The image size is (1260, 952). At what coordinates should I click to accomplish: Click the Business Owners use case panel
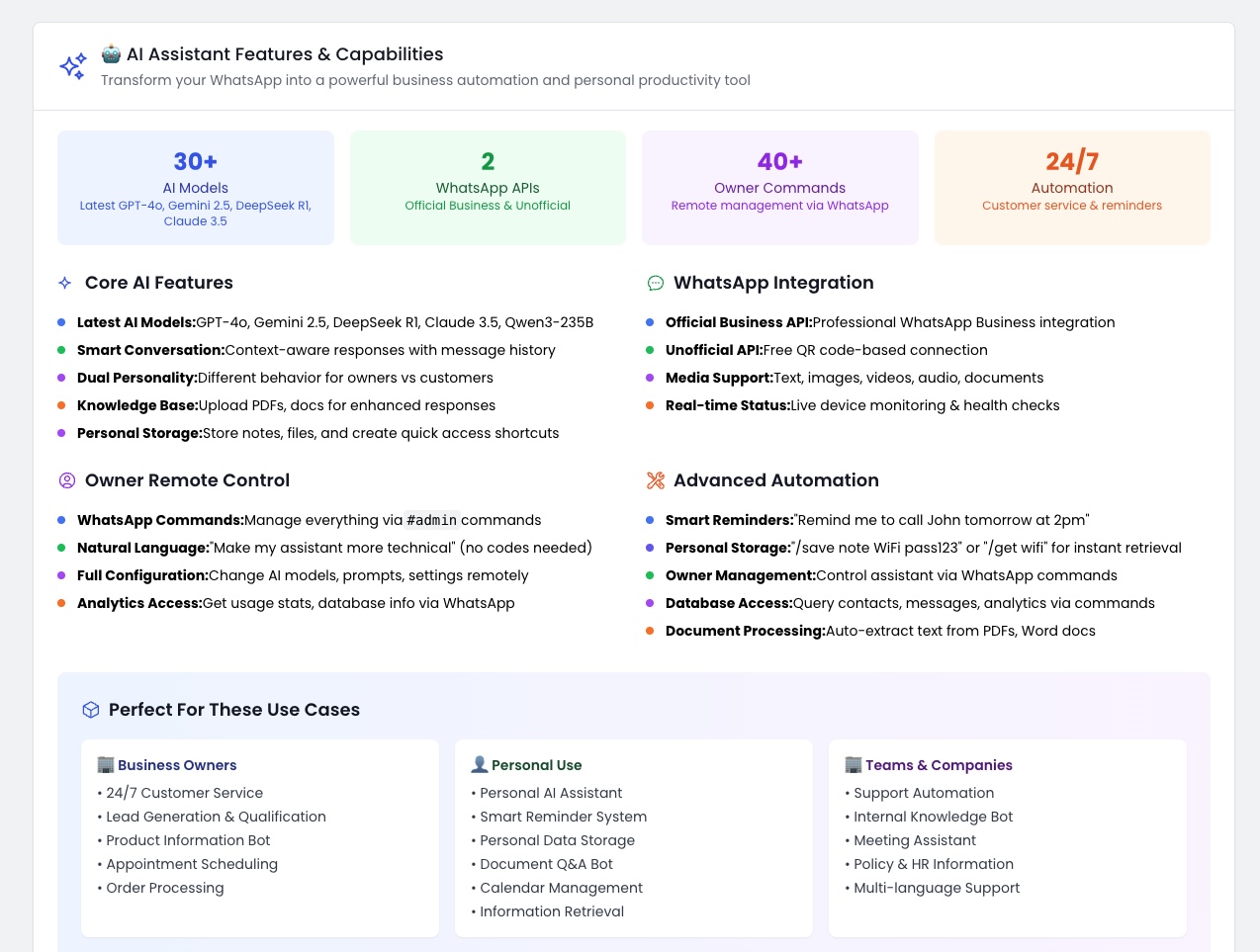(259, 837)
